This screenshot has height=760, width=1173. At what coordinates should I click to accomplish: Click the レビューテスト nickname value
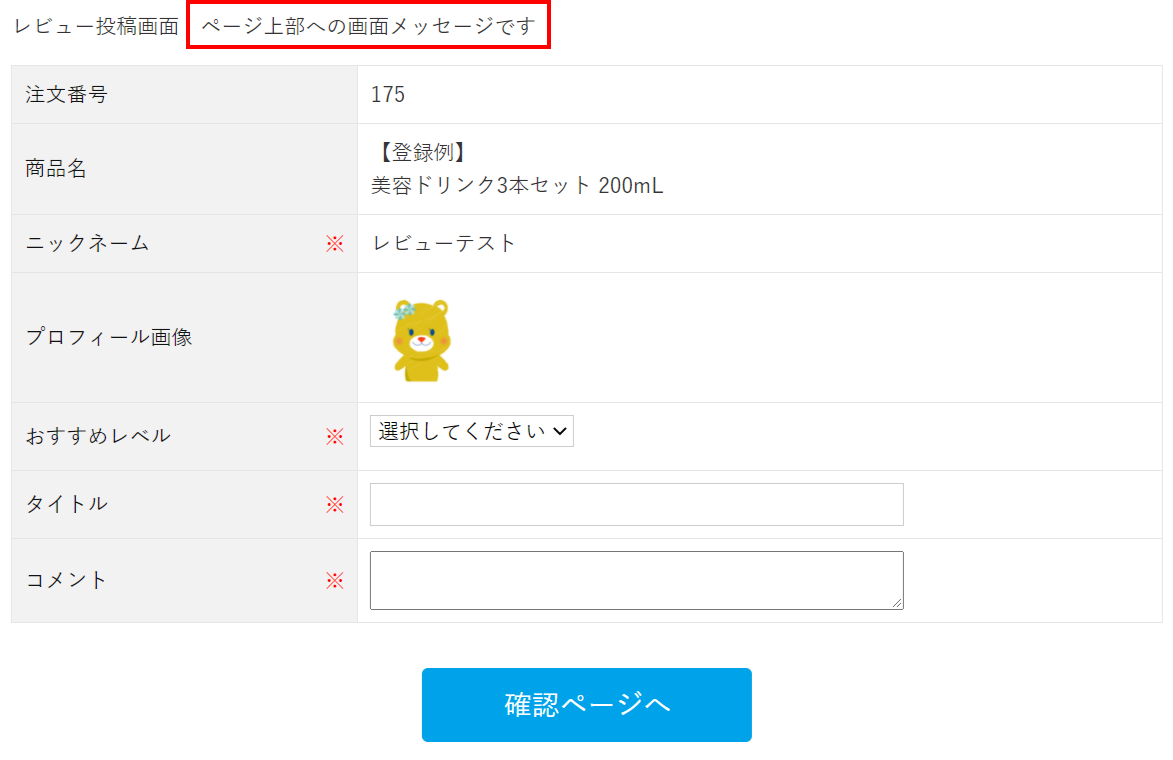coord(444,243)
